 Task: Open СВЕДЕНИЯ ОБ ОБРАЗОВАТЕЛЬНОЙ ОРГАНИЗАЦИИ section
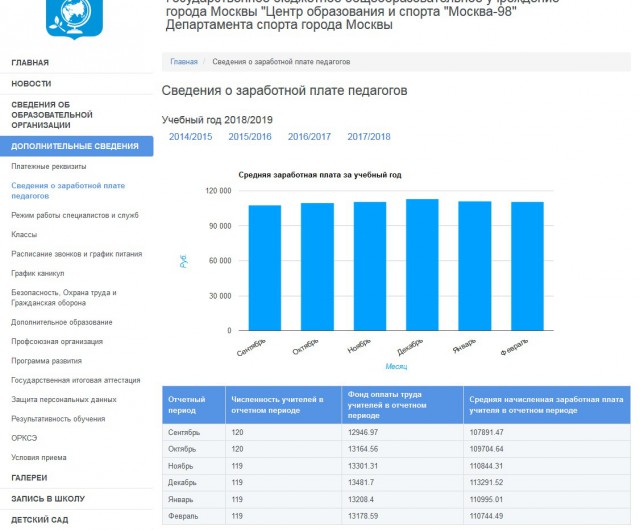pos(52,115)
